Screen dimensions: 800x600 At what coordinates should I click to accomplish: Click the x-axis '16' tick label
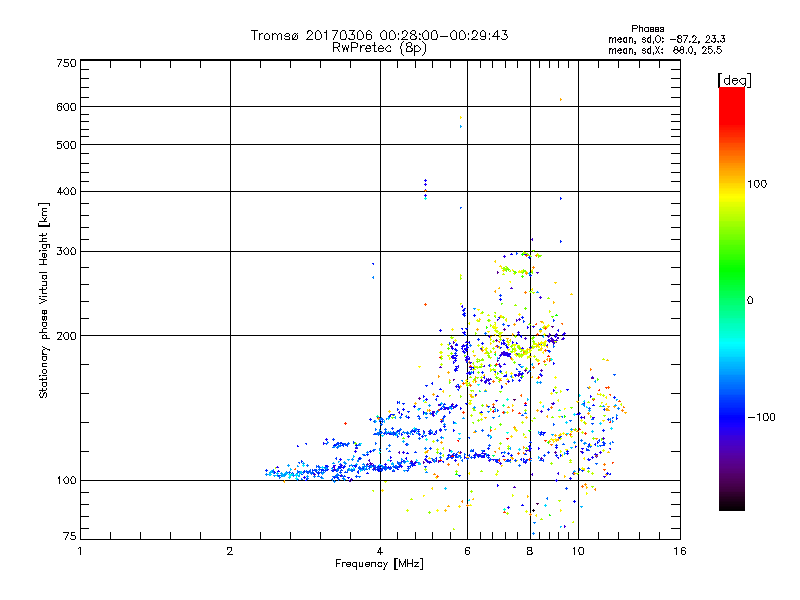coord(680,551)
